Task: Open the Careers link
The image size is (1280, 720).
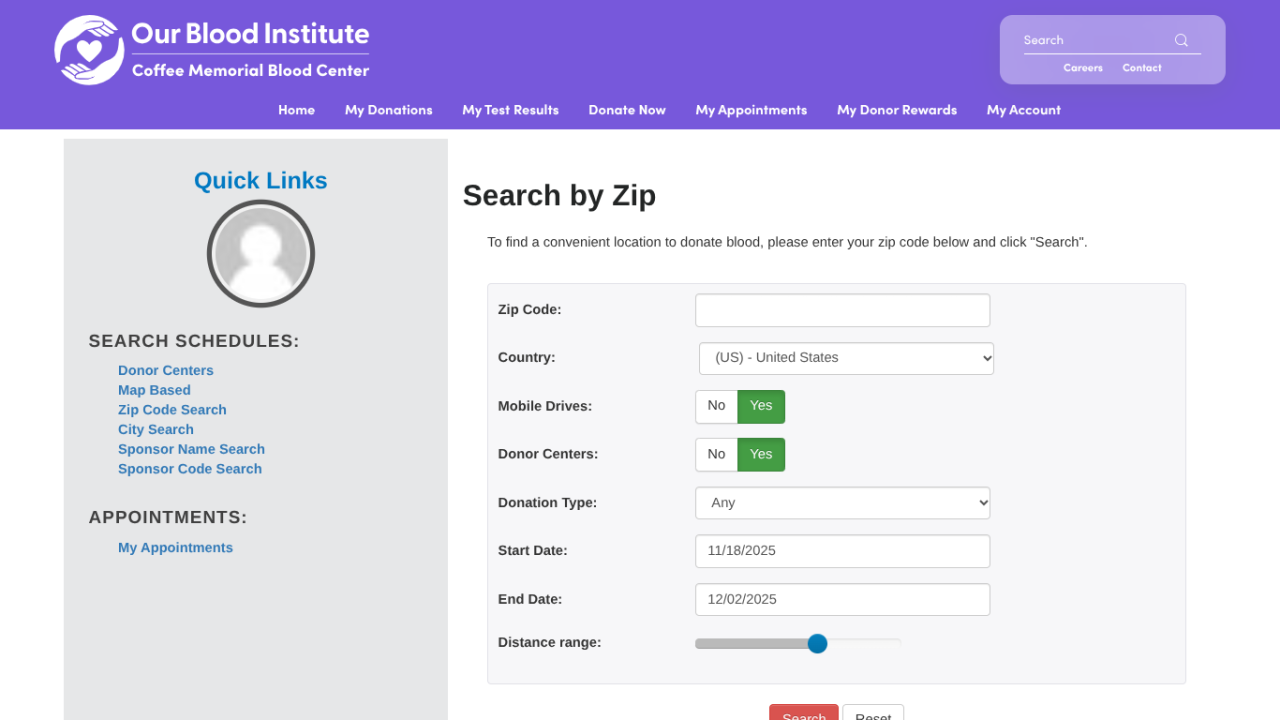Action: (x=1083, y=68)
